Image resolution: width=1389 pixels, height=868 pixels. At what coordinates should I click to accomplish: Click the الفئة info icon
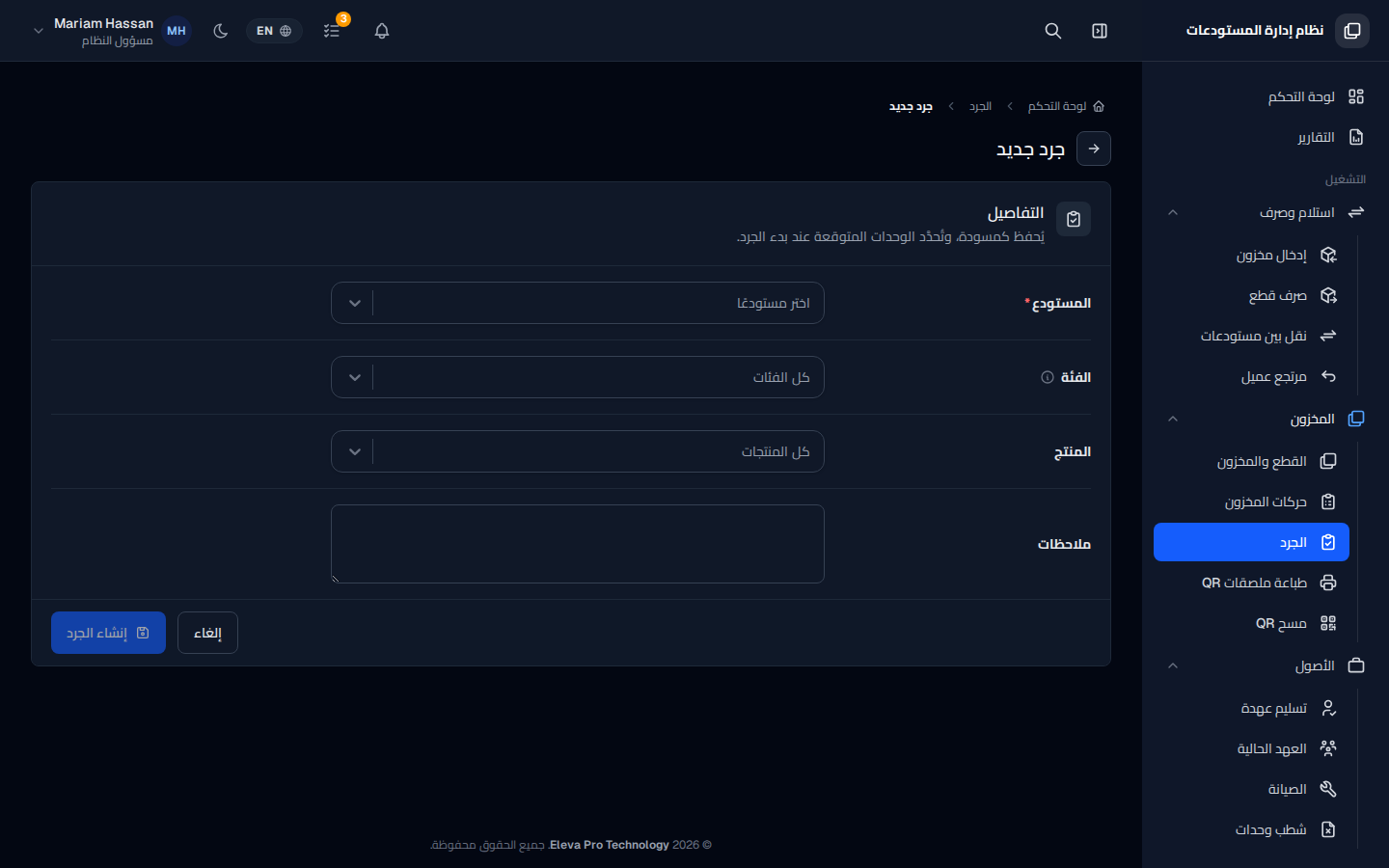(1048, 377)
